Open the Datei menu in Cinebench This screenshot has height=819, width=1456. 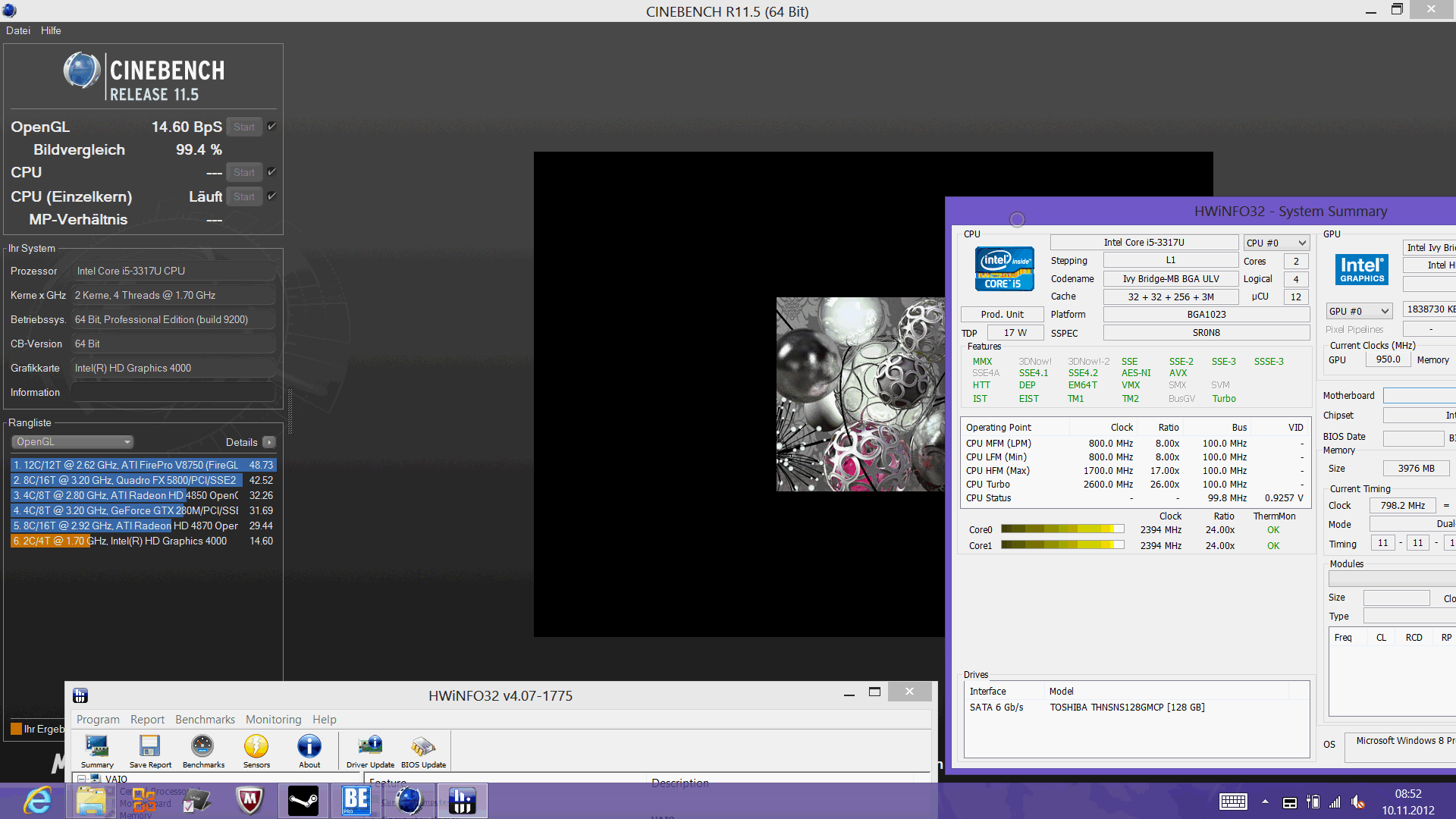pos(18,30)
